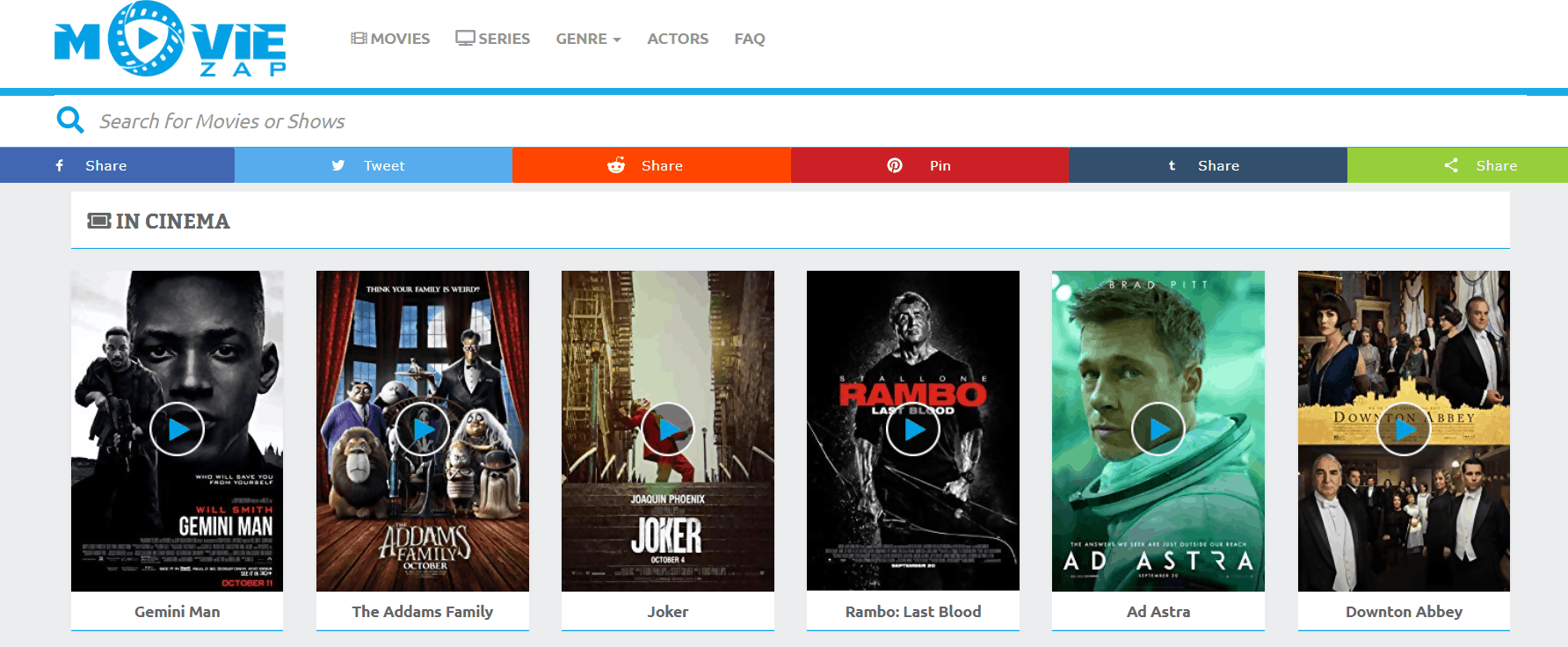This screenshot has width=1568, height=647.
Task: Start Joker via its play icon
Action: pyautogui.click(x=668, y=429)
